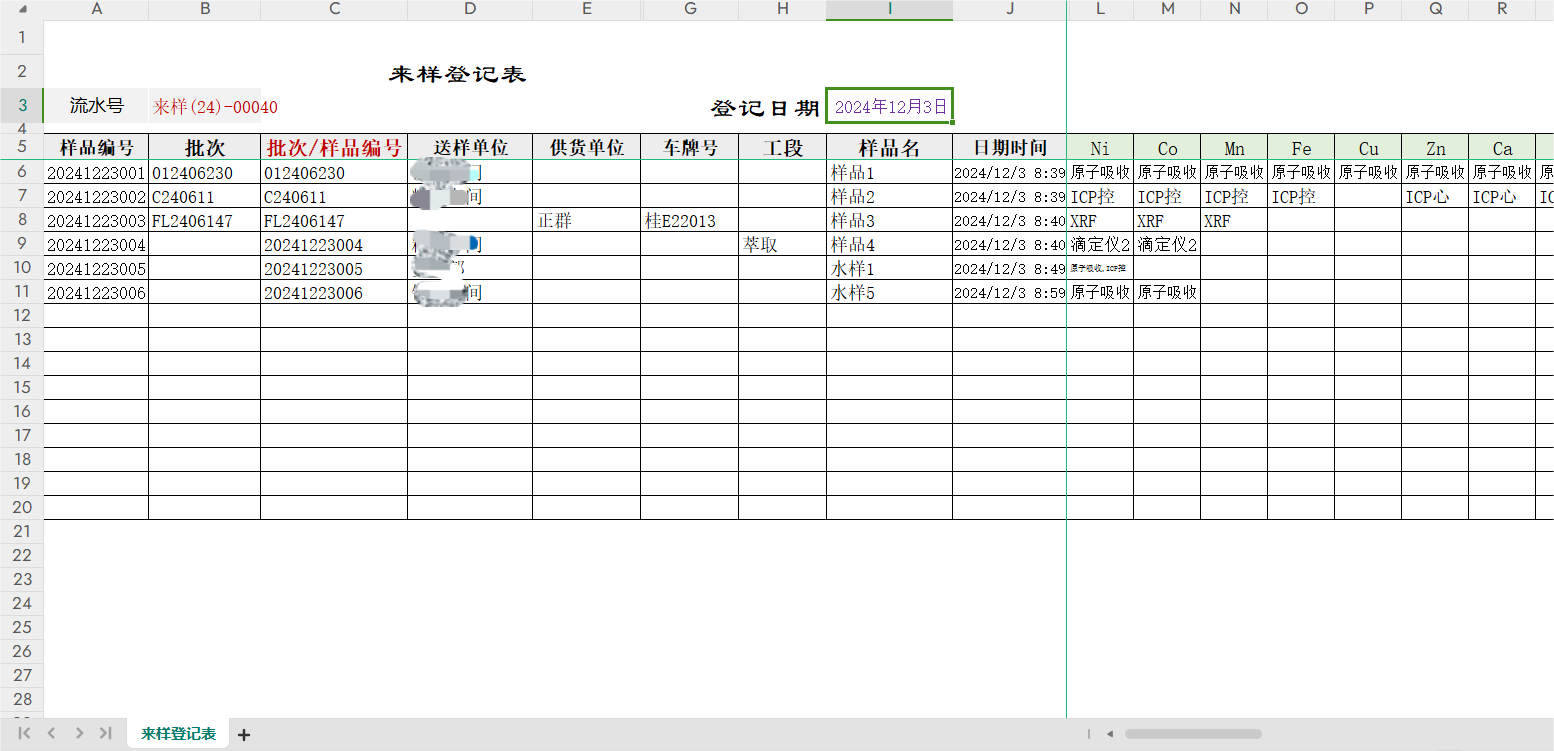Select the 萃取 process cell
Viewport: 1554px width, 751px height.
pos(760,245)
